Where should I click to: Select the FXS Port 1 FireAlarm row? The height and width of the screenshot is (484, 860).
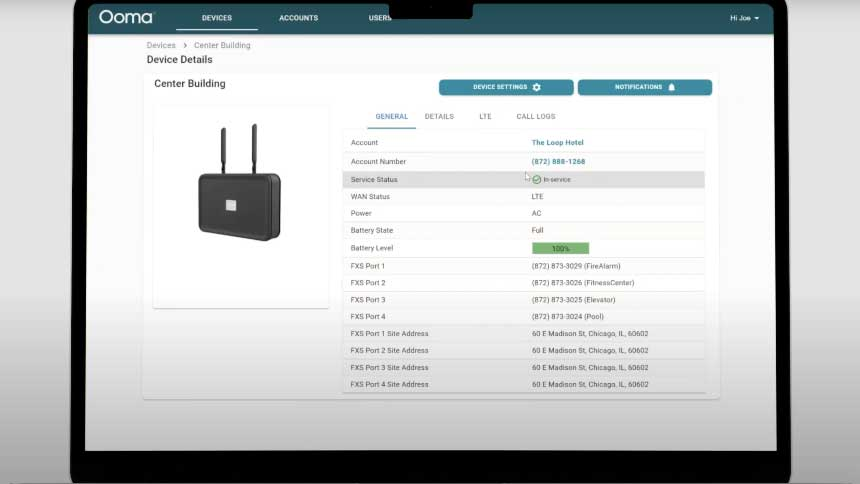pyautogui.click(x=523, y=266)
